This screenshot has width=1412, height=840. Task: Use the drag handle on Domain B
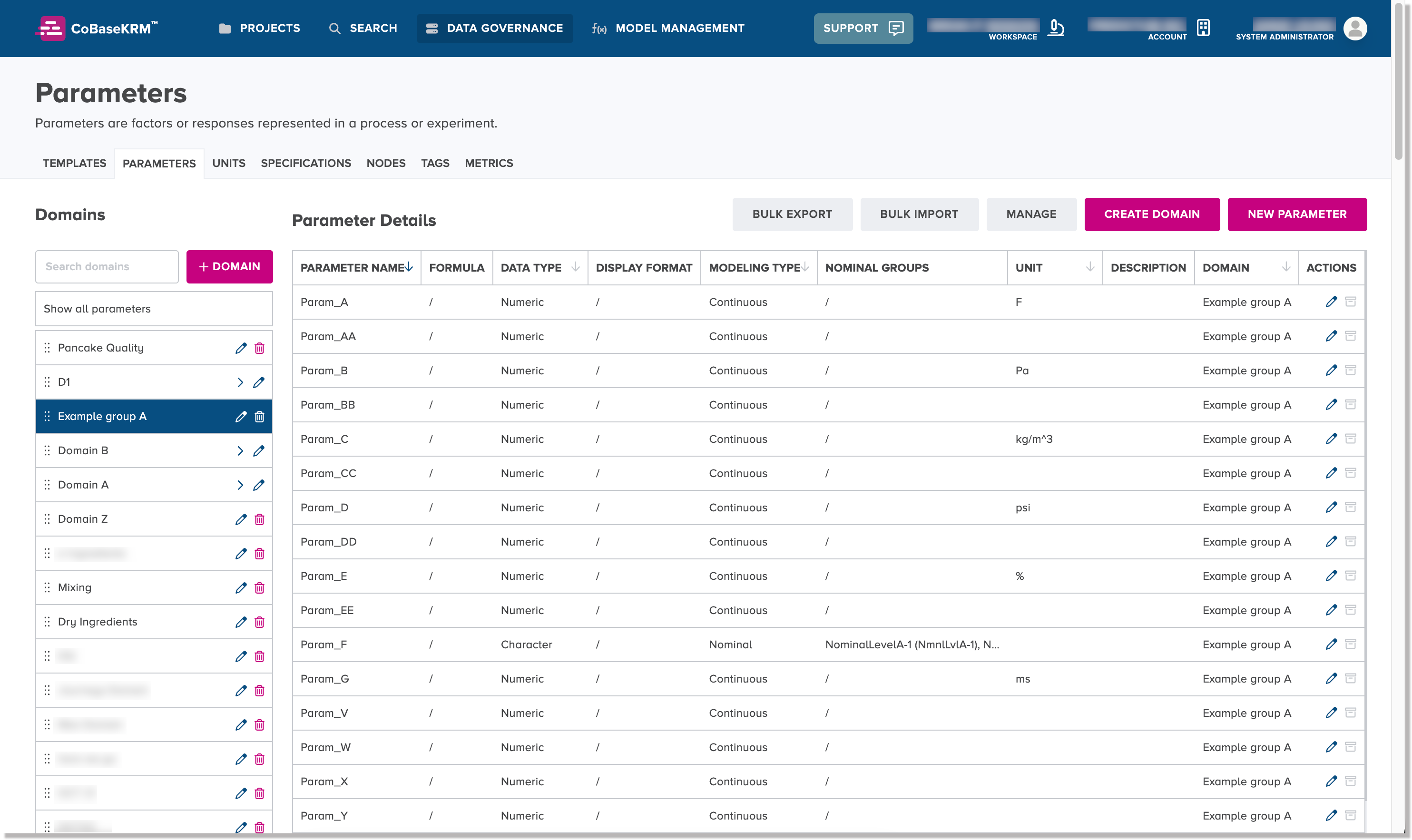47,450
